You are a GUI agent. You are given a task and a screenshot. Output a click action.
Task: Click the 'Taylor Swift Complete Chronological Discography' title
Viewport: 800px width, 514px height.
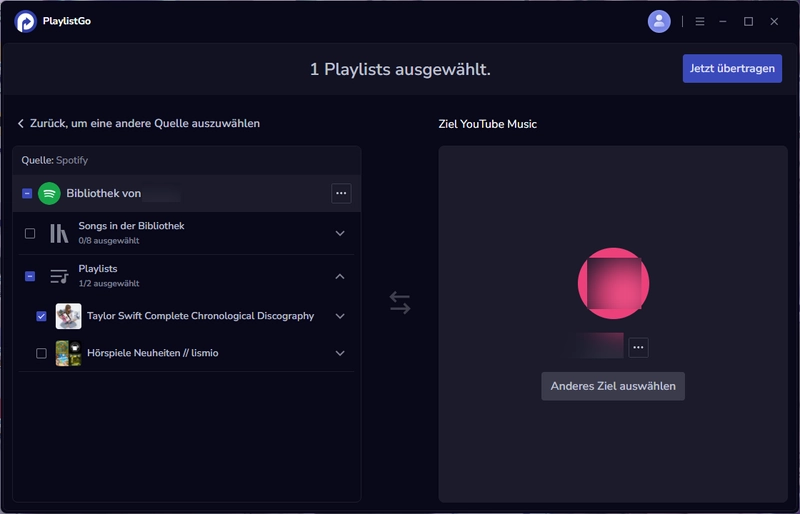[201, 316]
